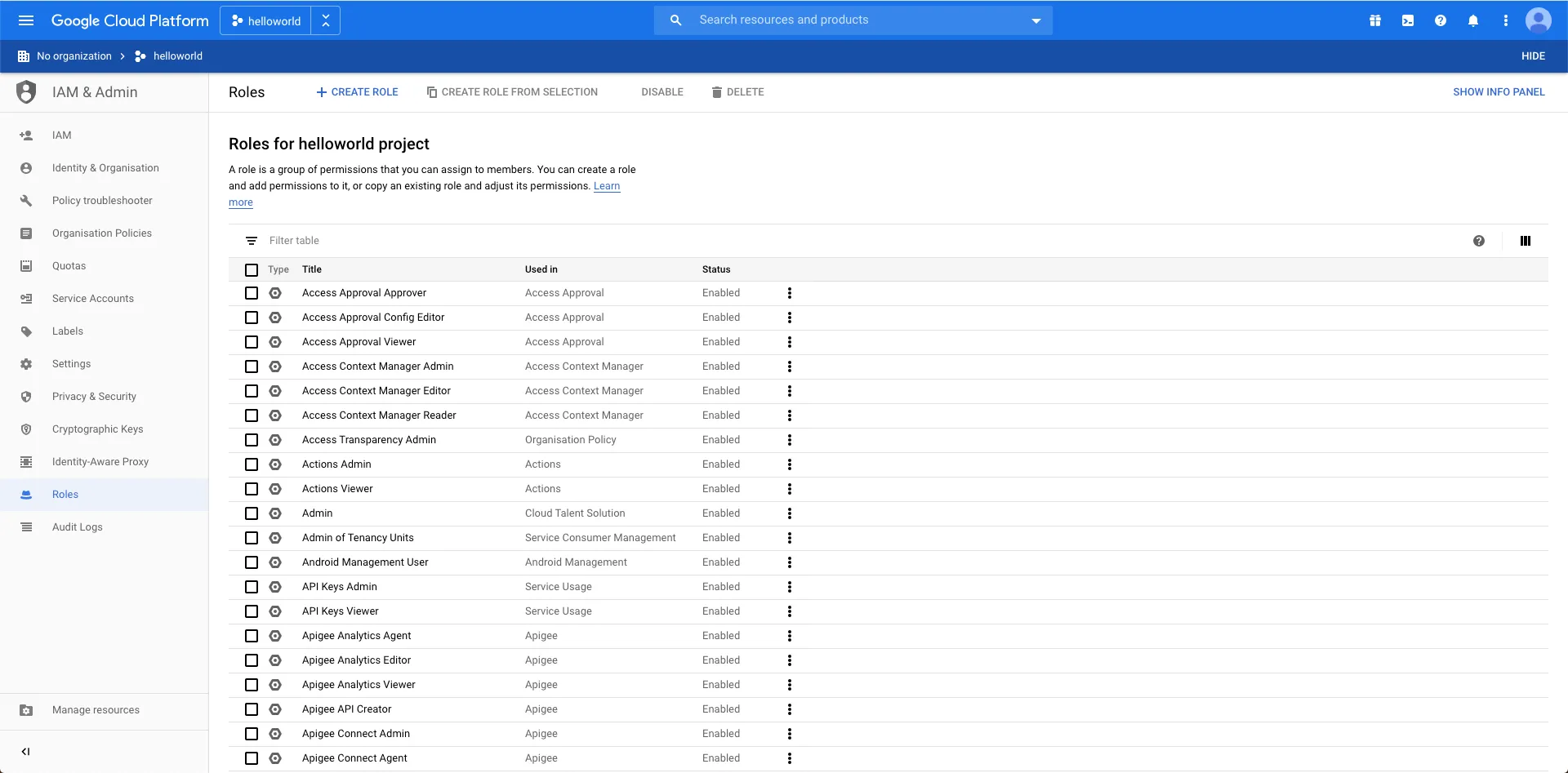
Task: Check the Access Approval Approver row checkbox
Action: tap(252, 293)
